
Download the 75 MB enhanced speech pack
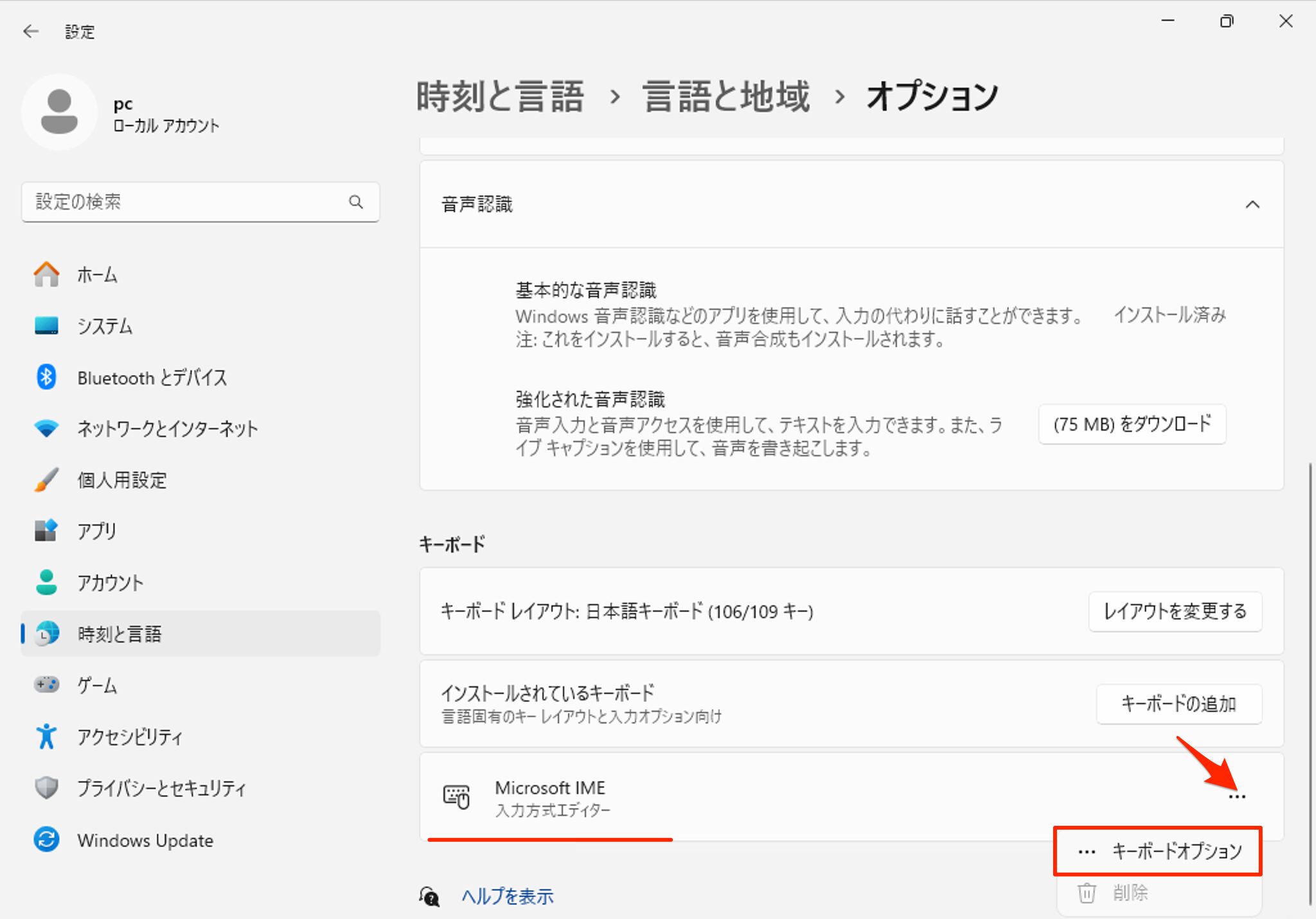(1132, 424)
